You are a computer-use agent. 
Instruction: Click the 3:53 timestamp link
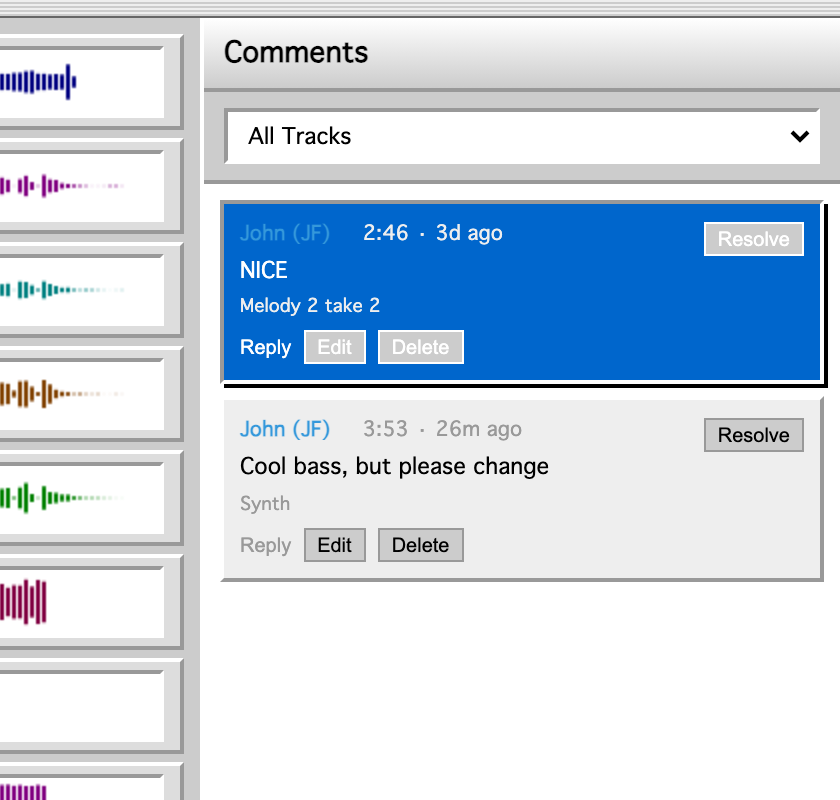pyautogui.click(x=385, y=428)
